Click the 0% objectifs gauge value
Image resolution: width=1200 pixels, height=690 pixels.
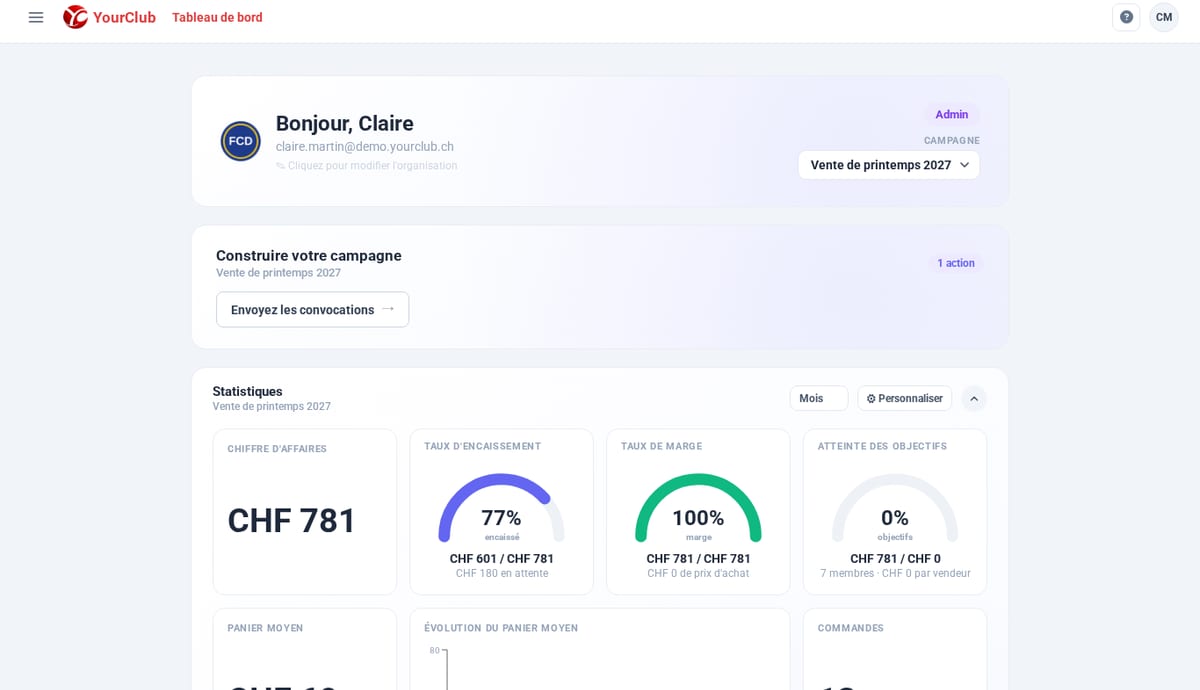tap(895, 518)
